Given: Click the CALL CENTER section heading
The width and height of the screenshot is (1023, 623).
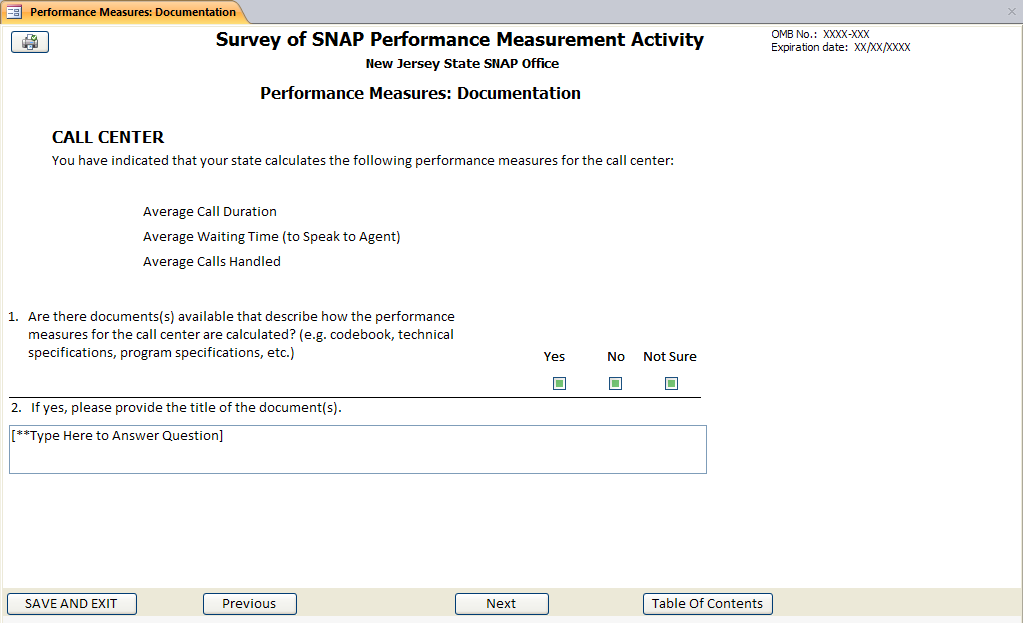Looking at the screenshot, I should (108, 137).
